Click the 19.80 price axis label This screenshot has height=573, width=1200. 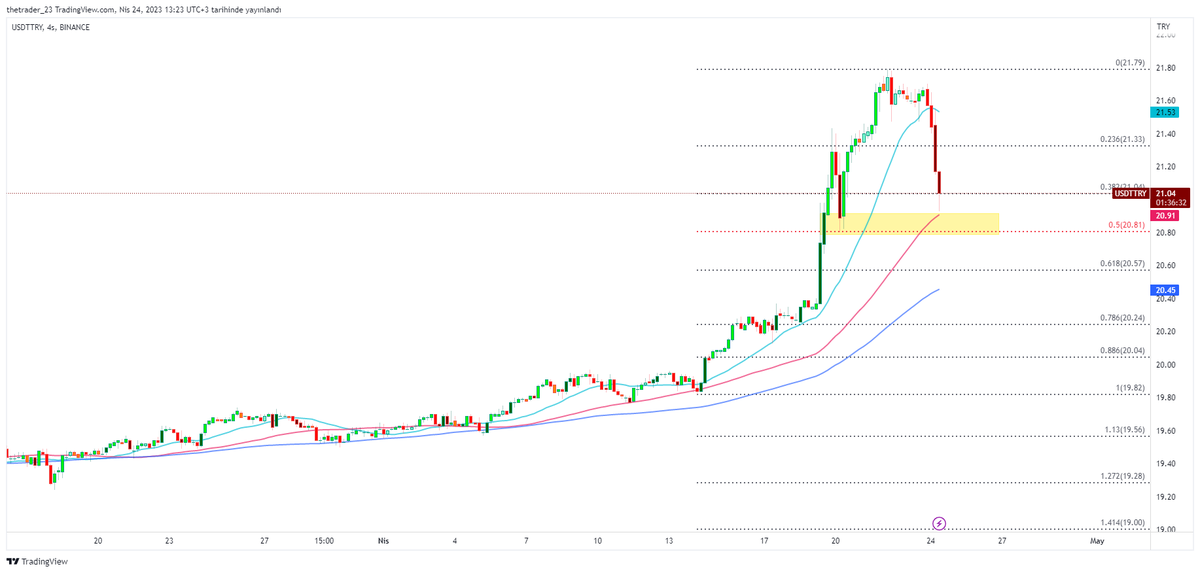1164,398
